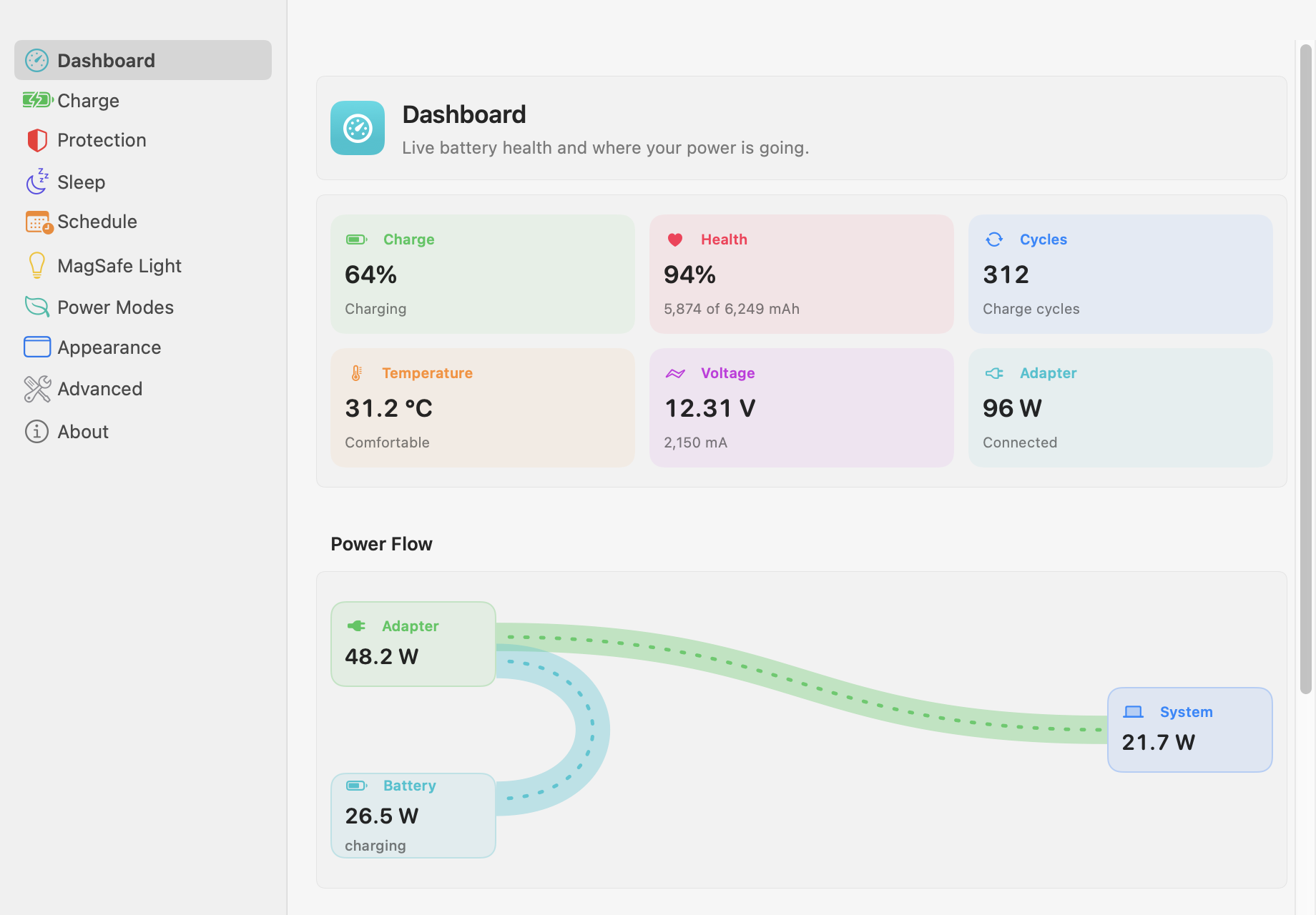Click the '2,150 mA' current value
1316x915 pixels.
click(x=695, y=442)
